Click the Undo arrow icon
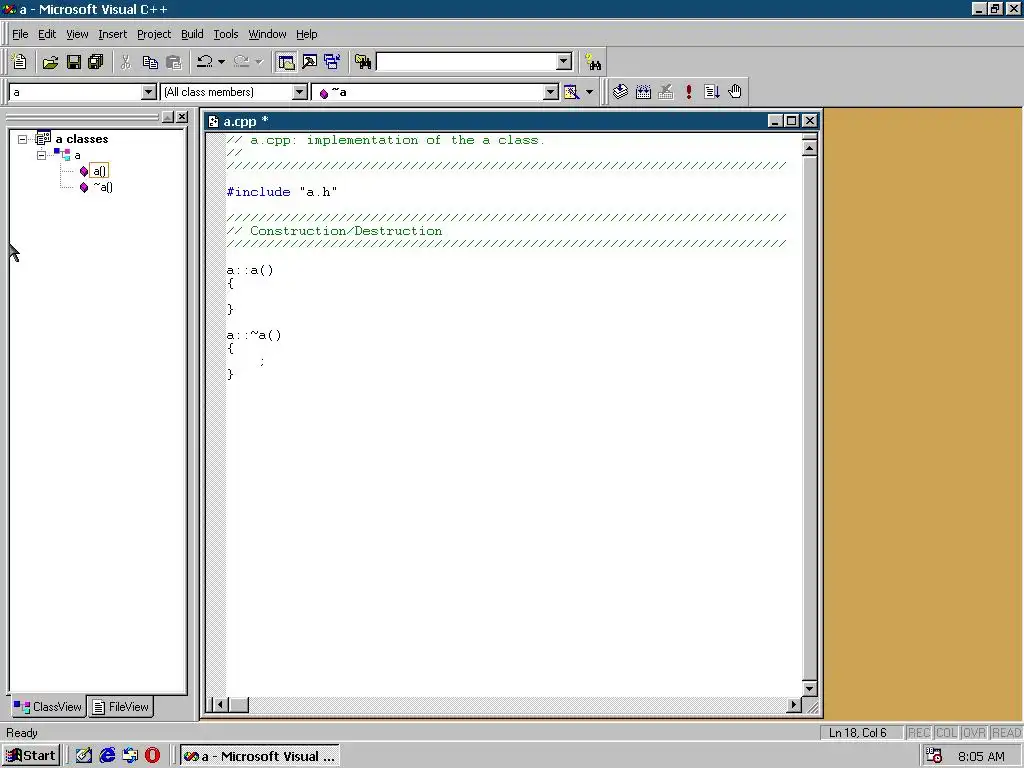The height and width of the screenshot is (768, 1024). 204,62
